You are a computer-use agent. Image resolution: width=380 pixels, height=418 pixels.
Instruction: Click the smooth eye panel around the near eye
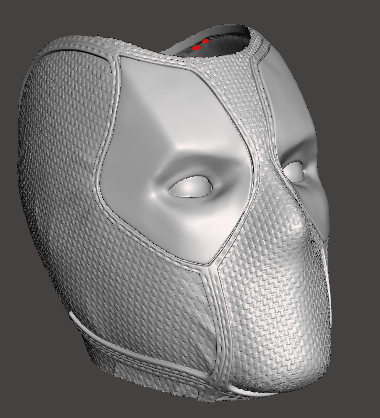tap(177, 160)
